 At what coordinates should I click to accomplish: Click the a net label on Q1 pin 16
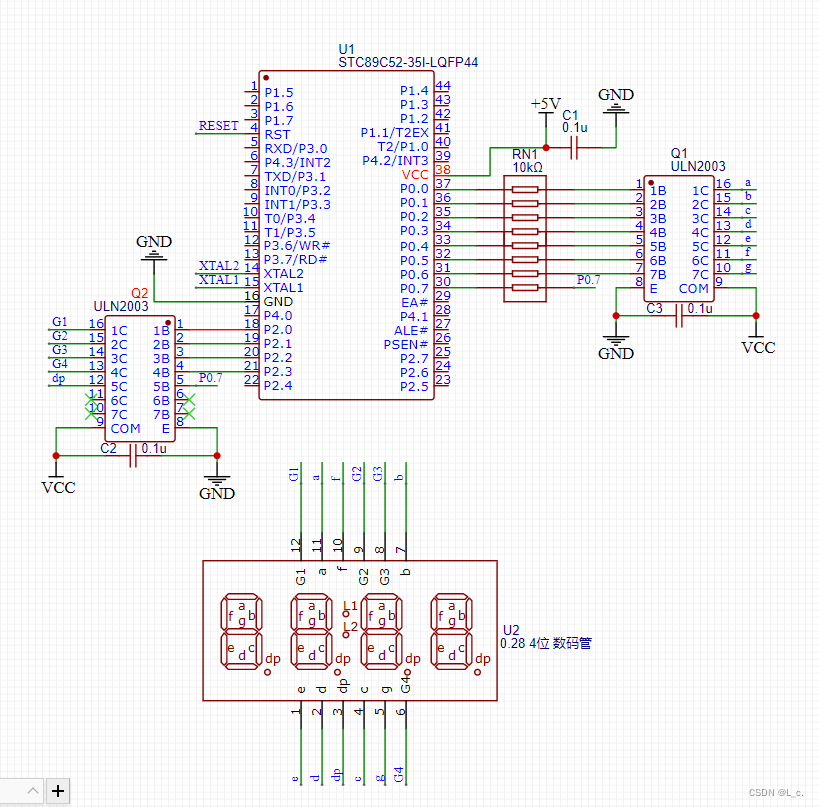pos(748,183)
